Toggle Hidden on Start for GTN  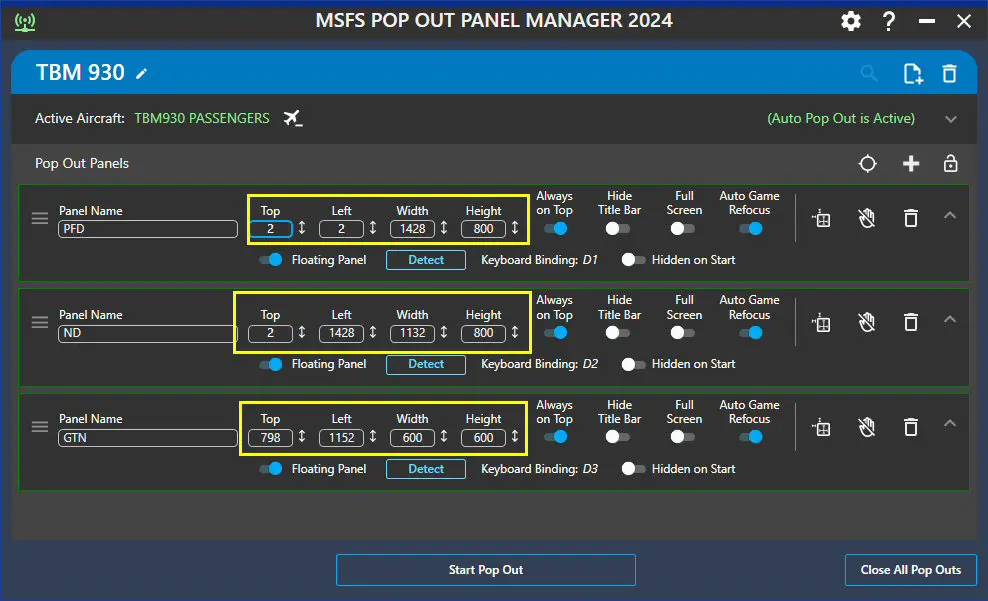(633, 469)
